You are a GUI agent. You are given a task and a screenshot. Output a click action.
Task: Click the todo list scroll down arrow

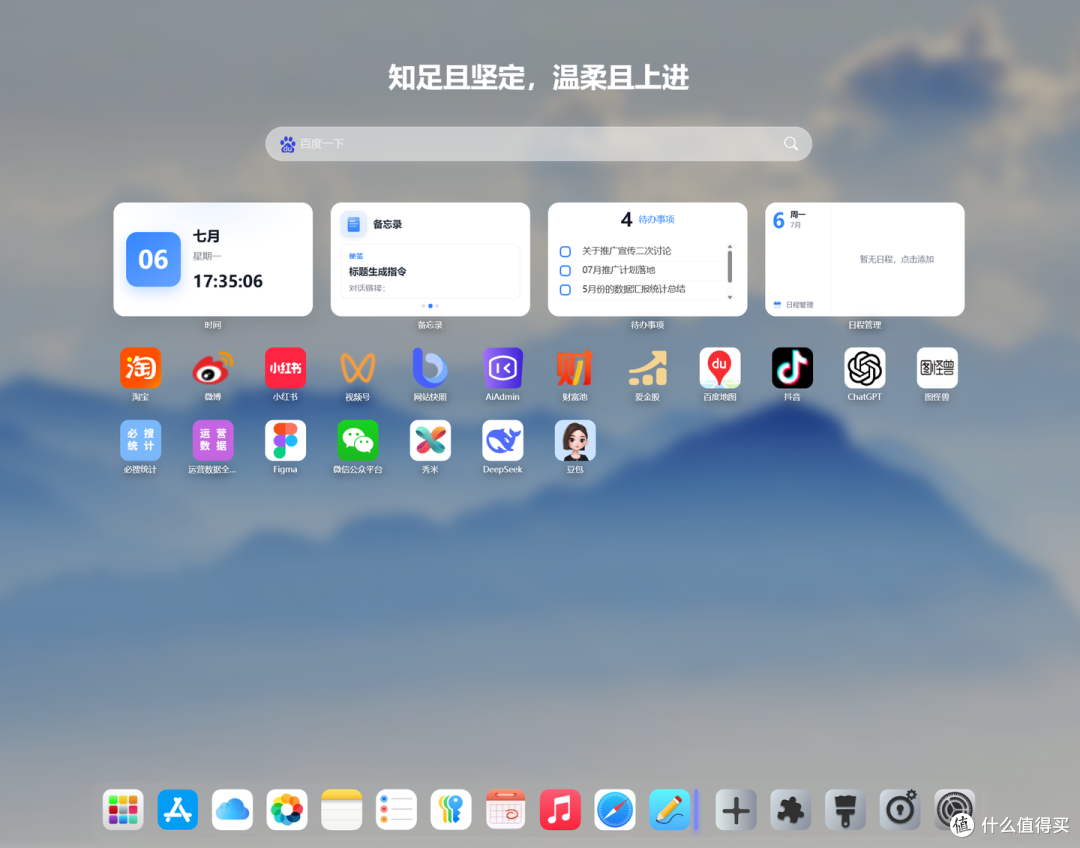[x=729, y=298]
